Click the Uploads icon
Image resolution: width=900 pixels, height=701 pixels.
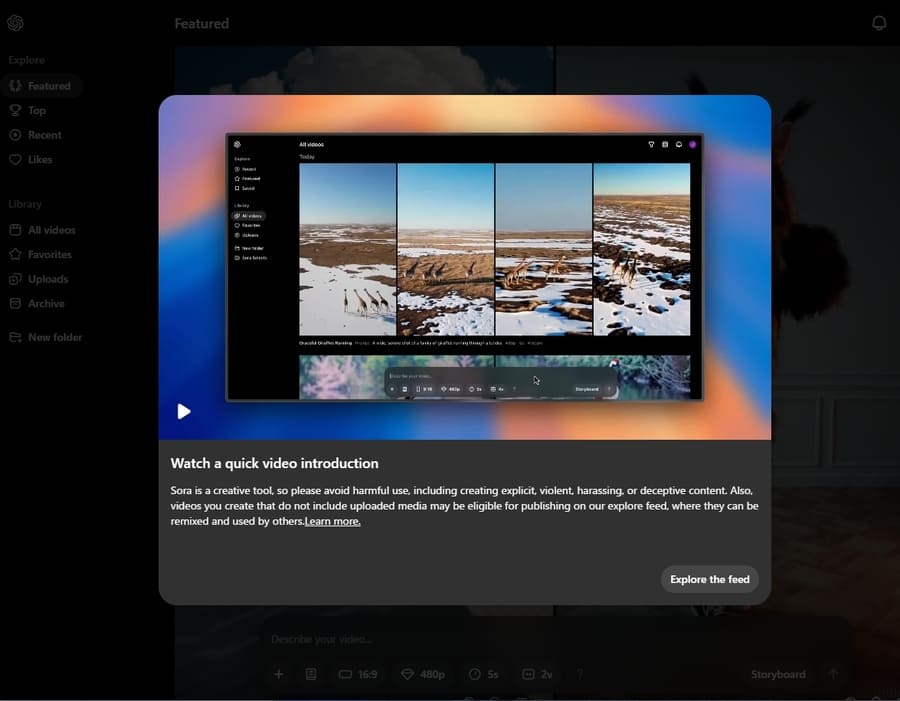[x=15, y=280]
